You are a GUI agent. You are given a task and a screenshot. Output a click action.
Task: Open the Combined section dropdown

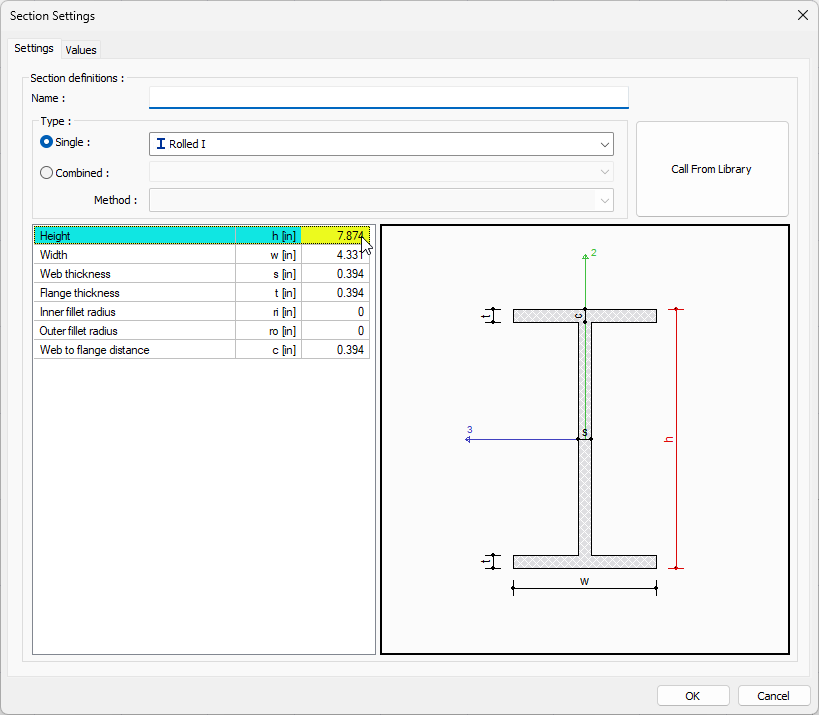click(x=605, y=172)
